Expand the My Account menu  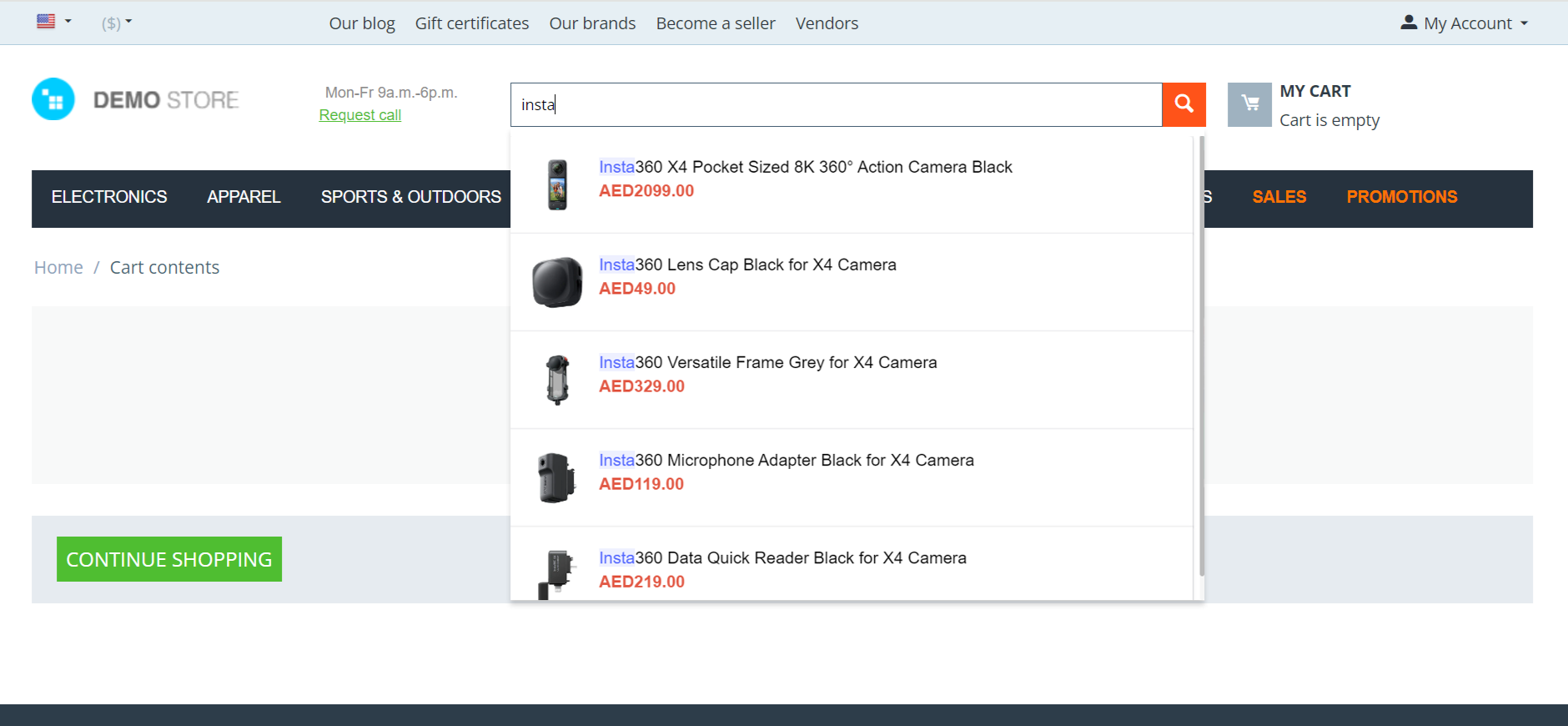[1465, 23]
